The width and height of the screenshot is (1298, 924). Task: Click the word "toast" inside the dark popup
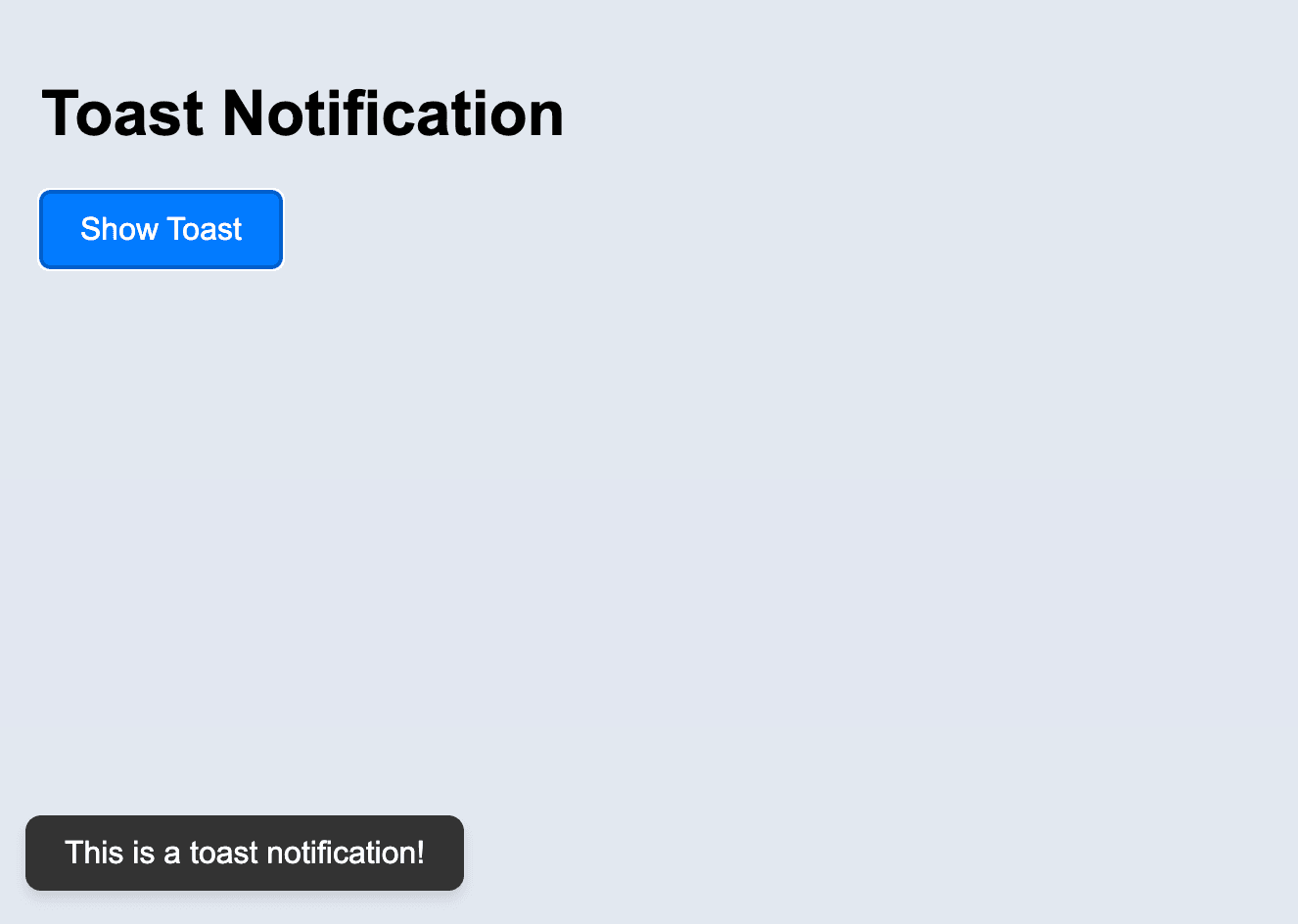[x=224, y=853]
